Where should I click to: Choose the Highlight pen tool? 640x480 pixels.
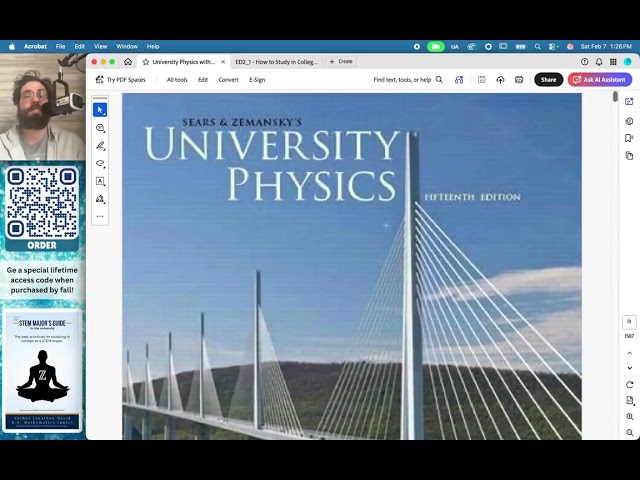(100, 146)
